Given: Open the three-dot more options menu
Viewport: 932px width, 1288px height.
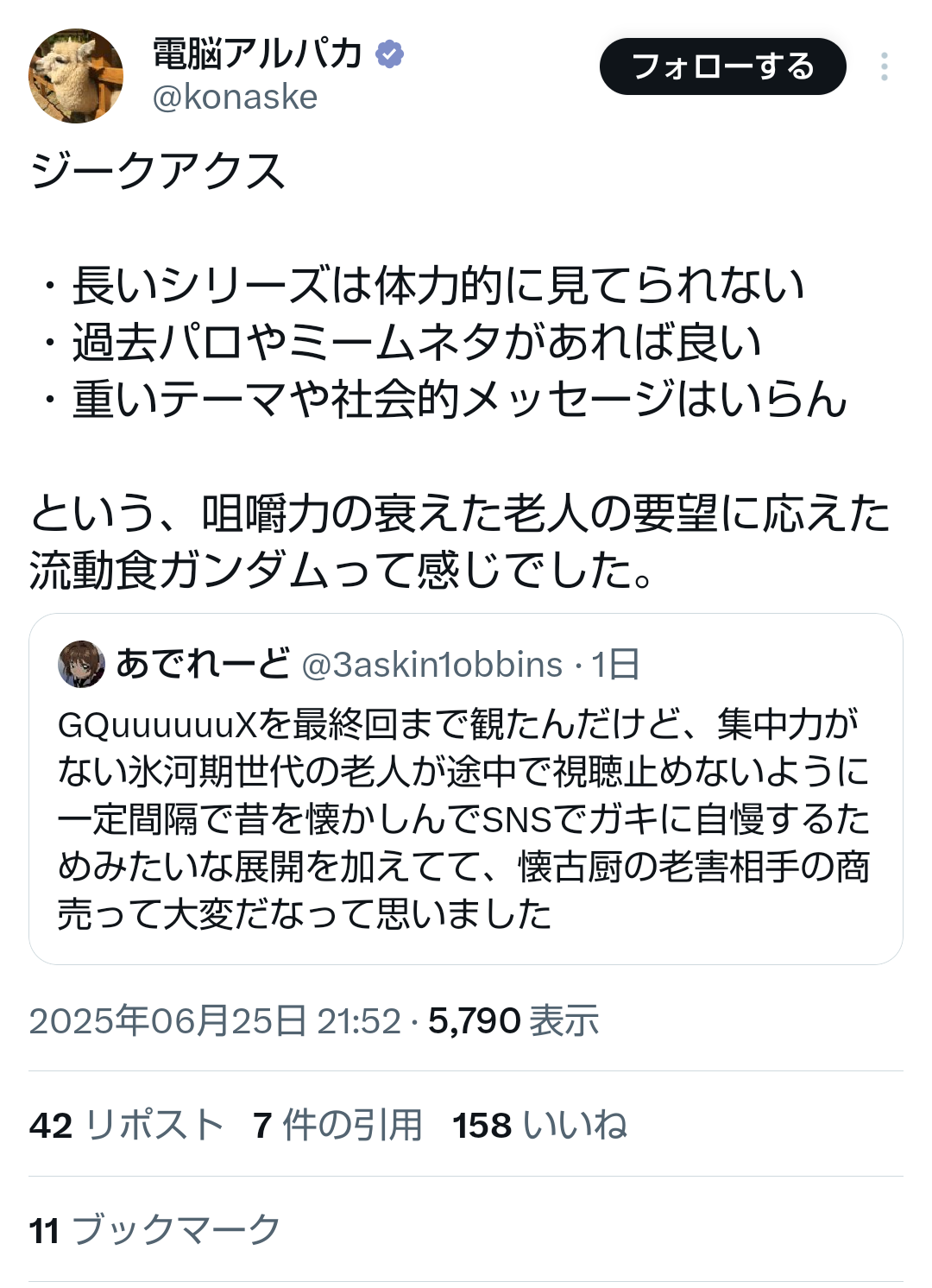Looking at the screenshot, I should click(x=884, y=67).
